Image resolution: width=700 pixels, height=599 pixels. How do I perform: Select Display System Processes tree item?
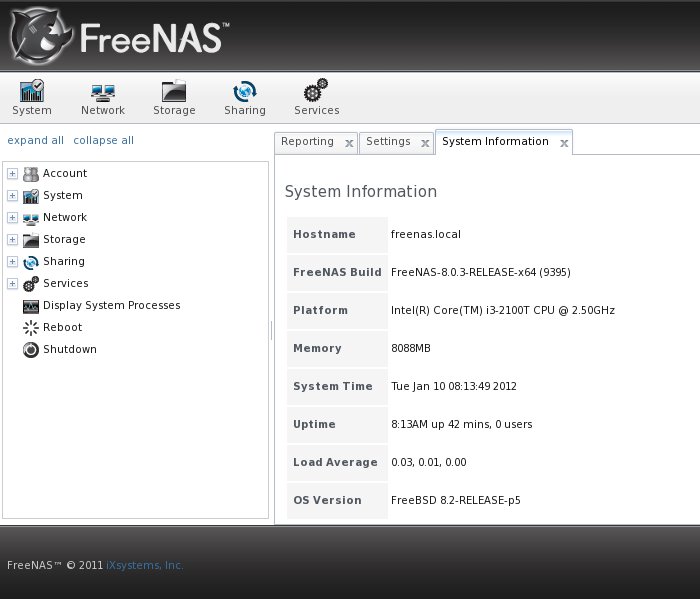point(112,305)
